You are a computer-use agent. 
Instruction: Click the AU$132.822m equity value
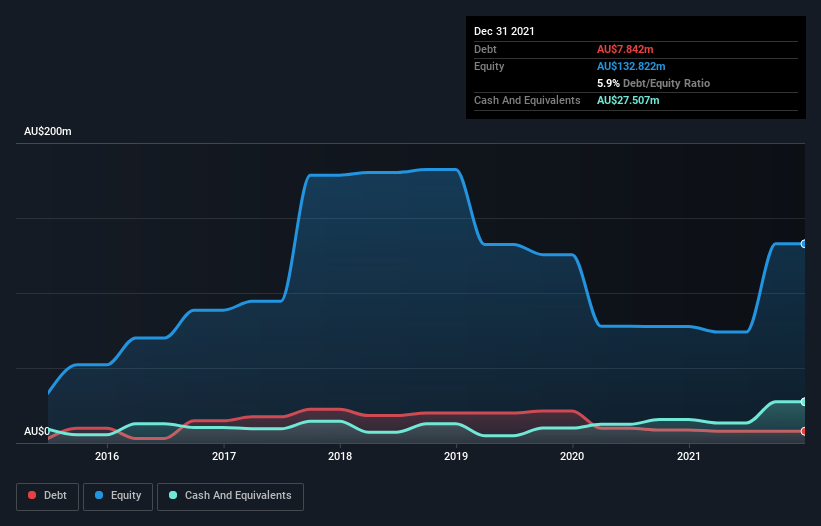[x=631, y=66]
